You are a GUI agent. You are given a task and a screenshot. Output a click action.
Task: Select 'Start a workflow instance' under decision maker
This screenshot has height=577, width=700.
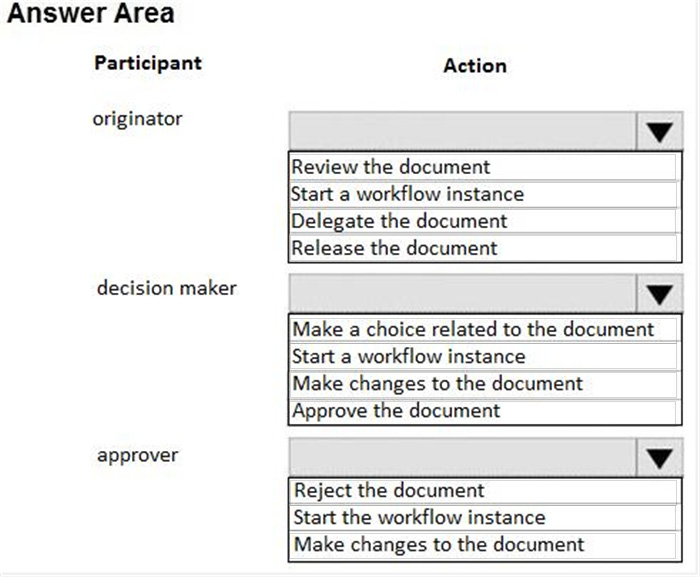(483, 356)
